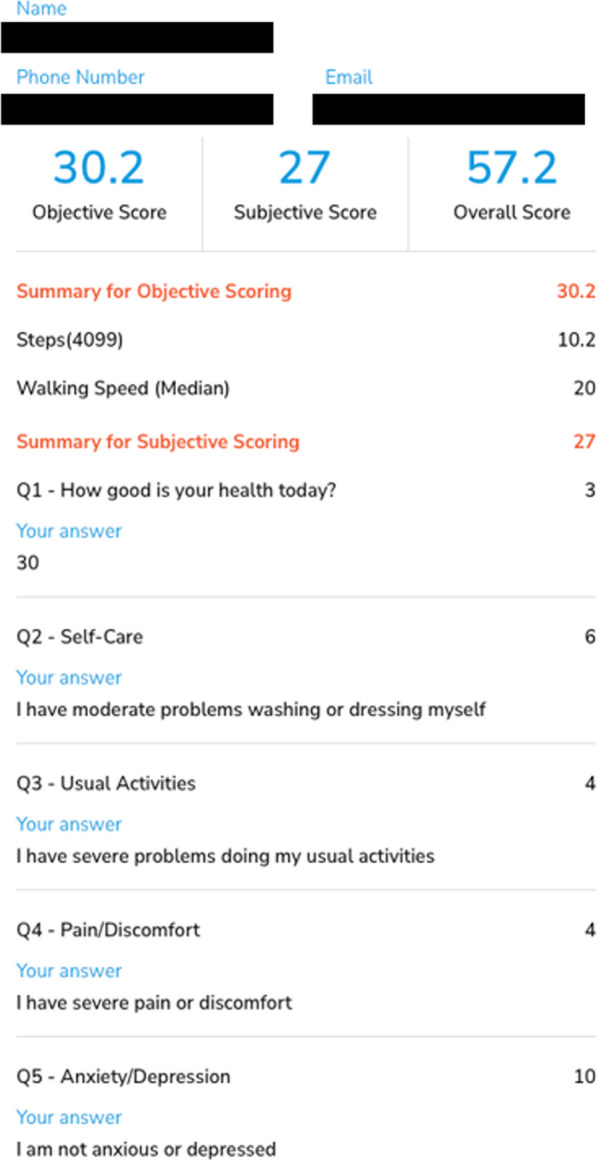Click the redacted Email field
Viewport: 597px width, 1161px height.
point(448,110)
